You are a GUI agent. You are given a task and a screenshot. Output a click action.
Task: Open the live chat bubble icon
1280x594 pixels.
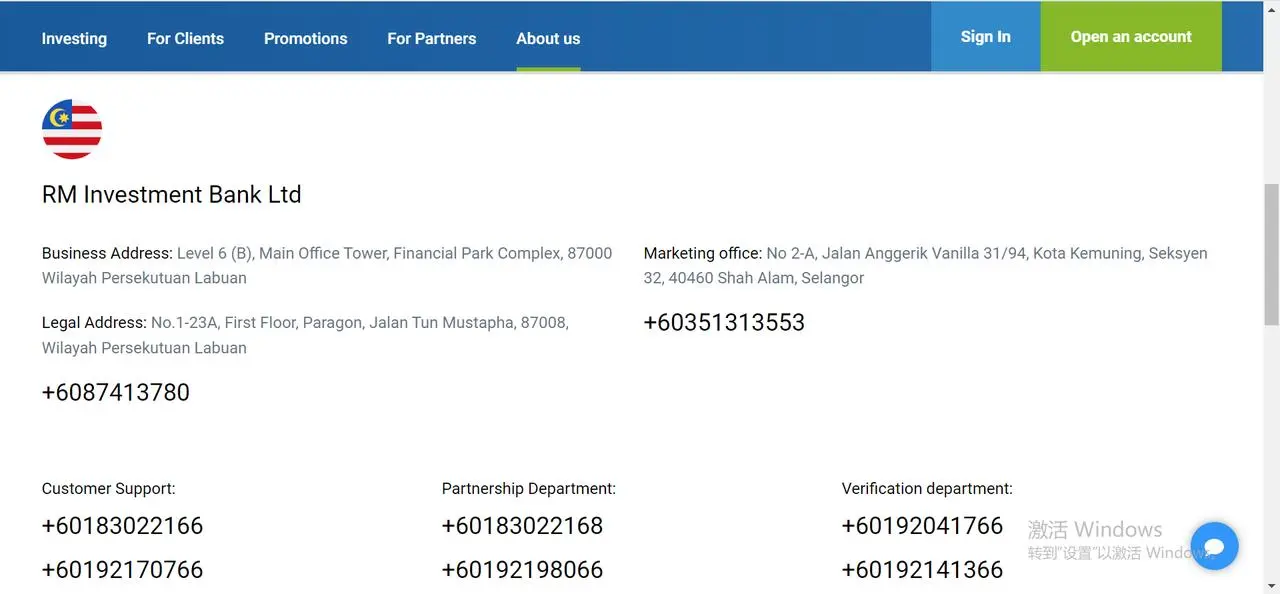(1214, 547)
